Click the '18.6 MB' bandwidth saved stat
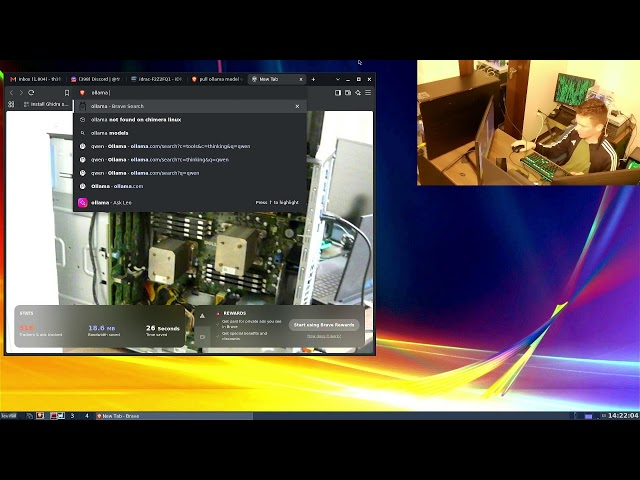This screenshot has height=480, width=640. [x=104, y=331]
